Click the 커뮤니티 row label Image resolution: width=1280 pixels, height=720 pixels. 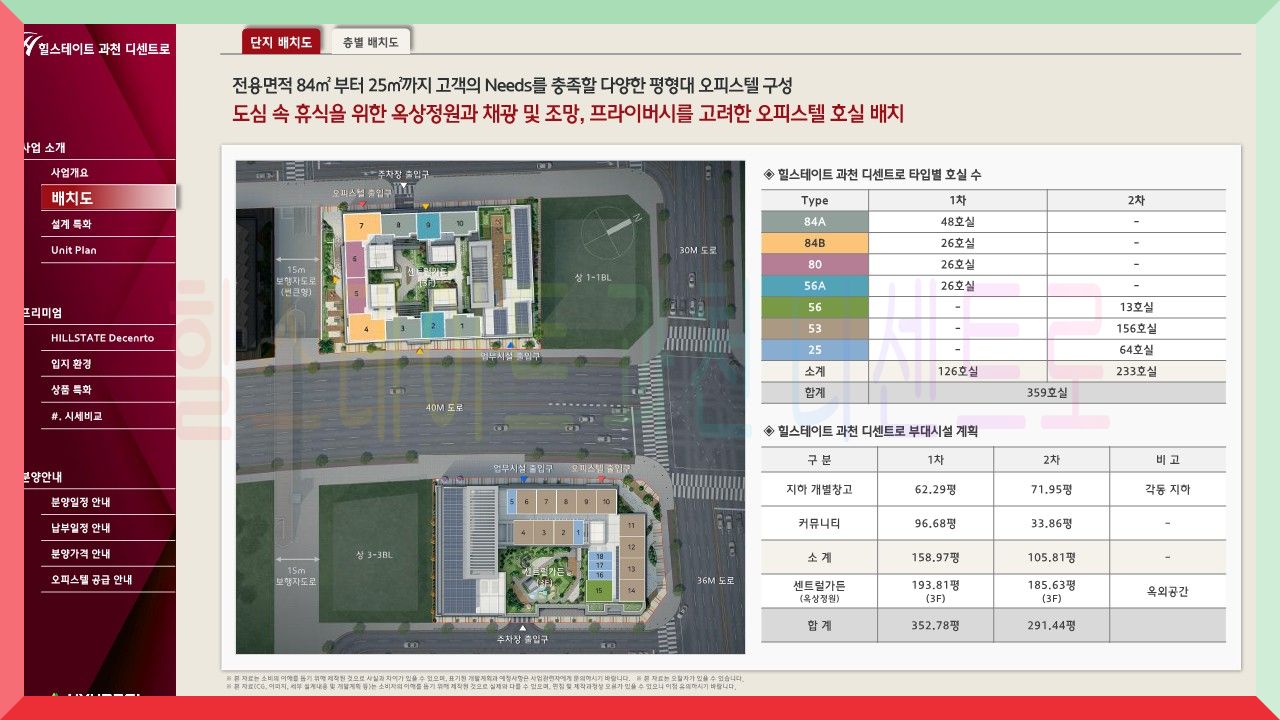click(819, 523)
